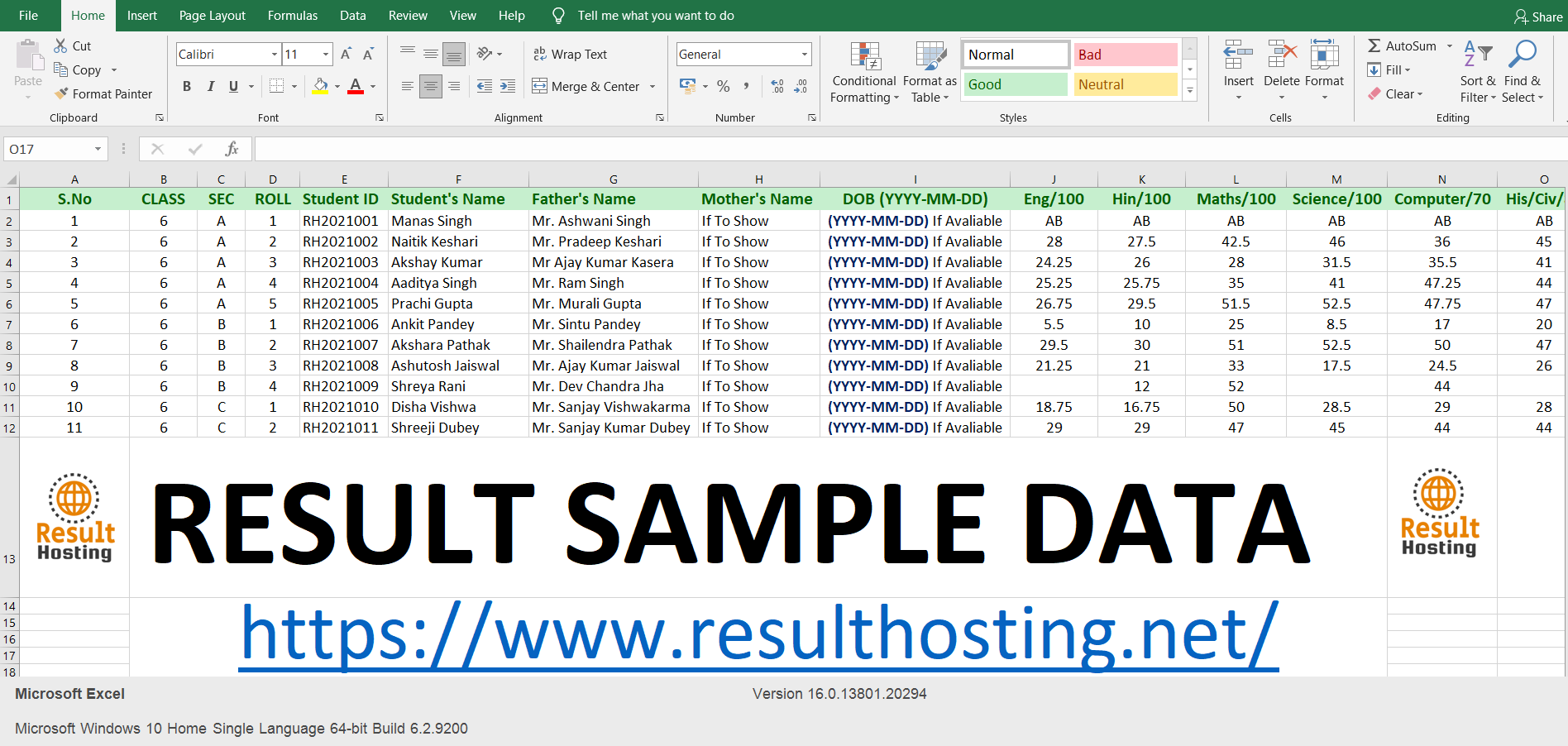Image resolution: width=1568 pixels, height=746 pixels.
Task: Expand the Clear dropdown
Action: [1420, 94]
